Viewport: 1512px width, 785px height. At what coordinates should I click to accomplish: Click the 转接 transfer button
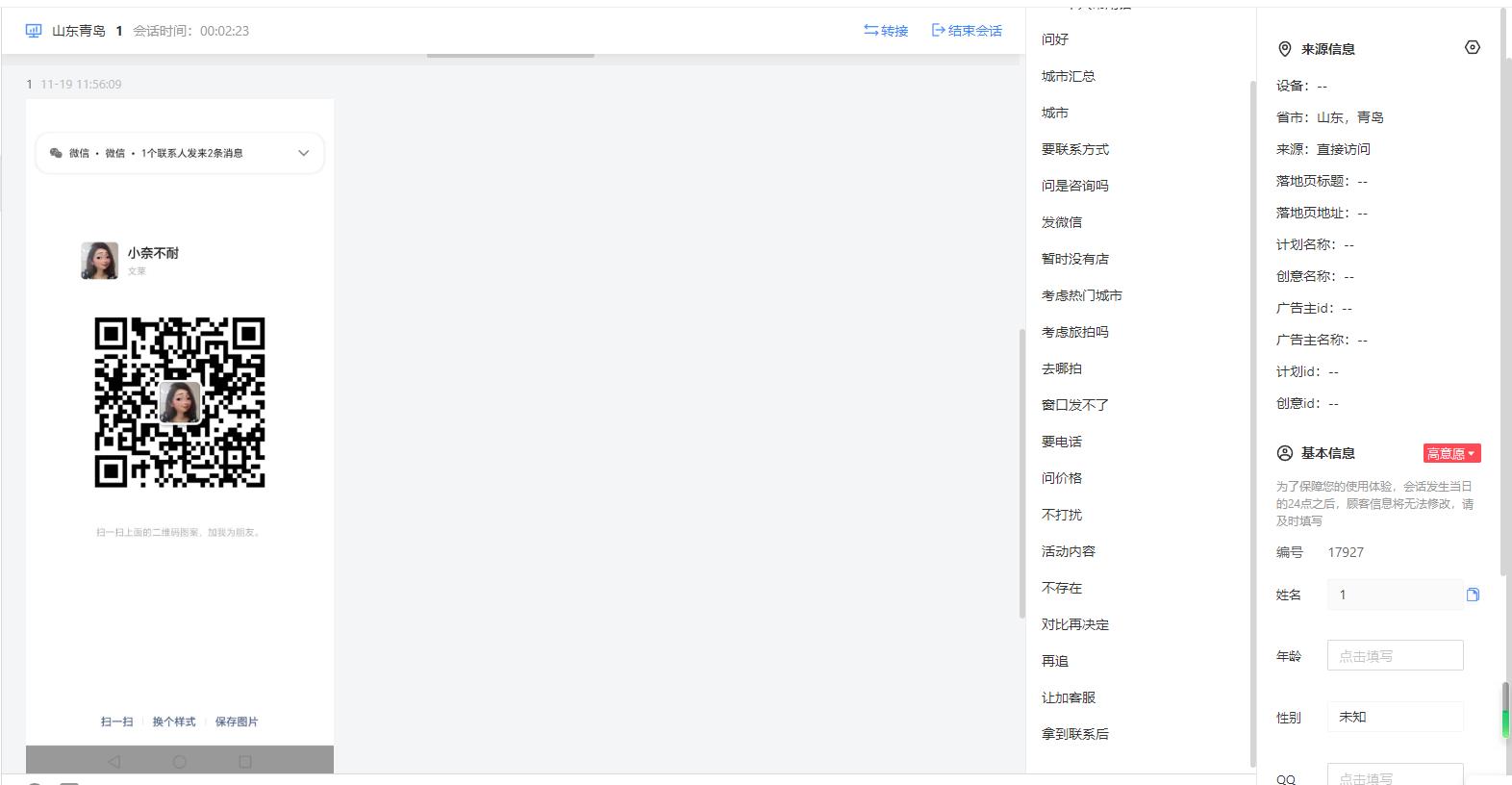(x=886, y=31)
